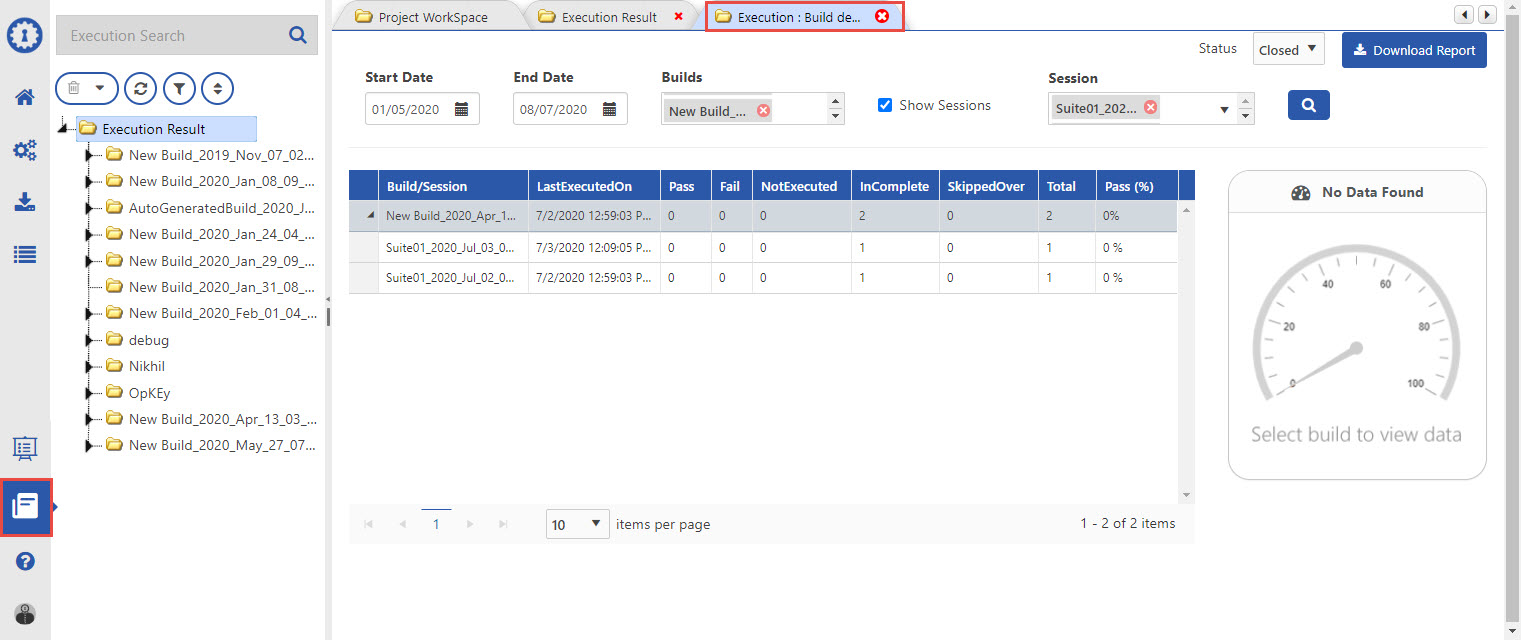This screenshot has width=1521, height=640.
Task: Toggle the Show Sessions checkbox
Action: tap(884, 105)
